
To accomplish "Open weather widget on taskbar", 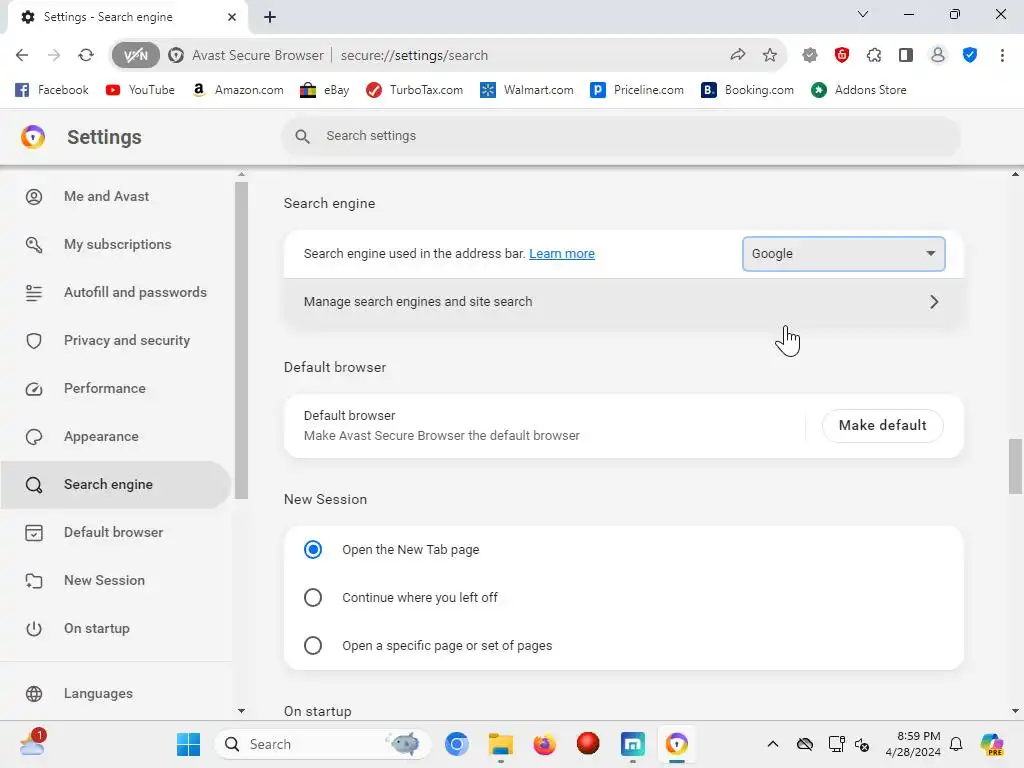I will pyautogui.click(x=32, y=743).
